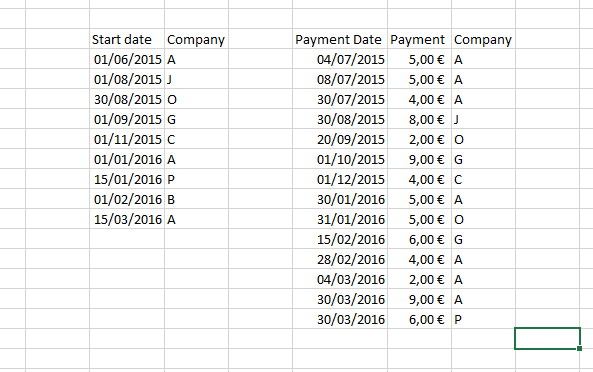Select the 5,00 € payment dated 04/07/2015
The image size is (593, 372).
point(419,59)
